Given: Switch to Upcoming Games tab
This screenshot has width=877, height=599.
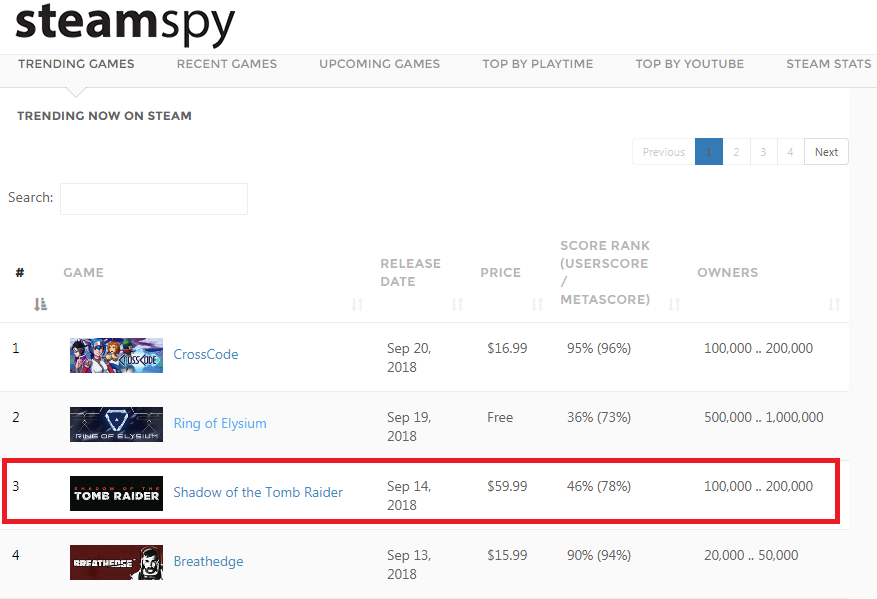Looking at the screenshot, I should (379, 64).
